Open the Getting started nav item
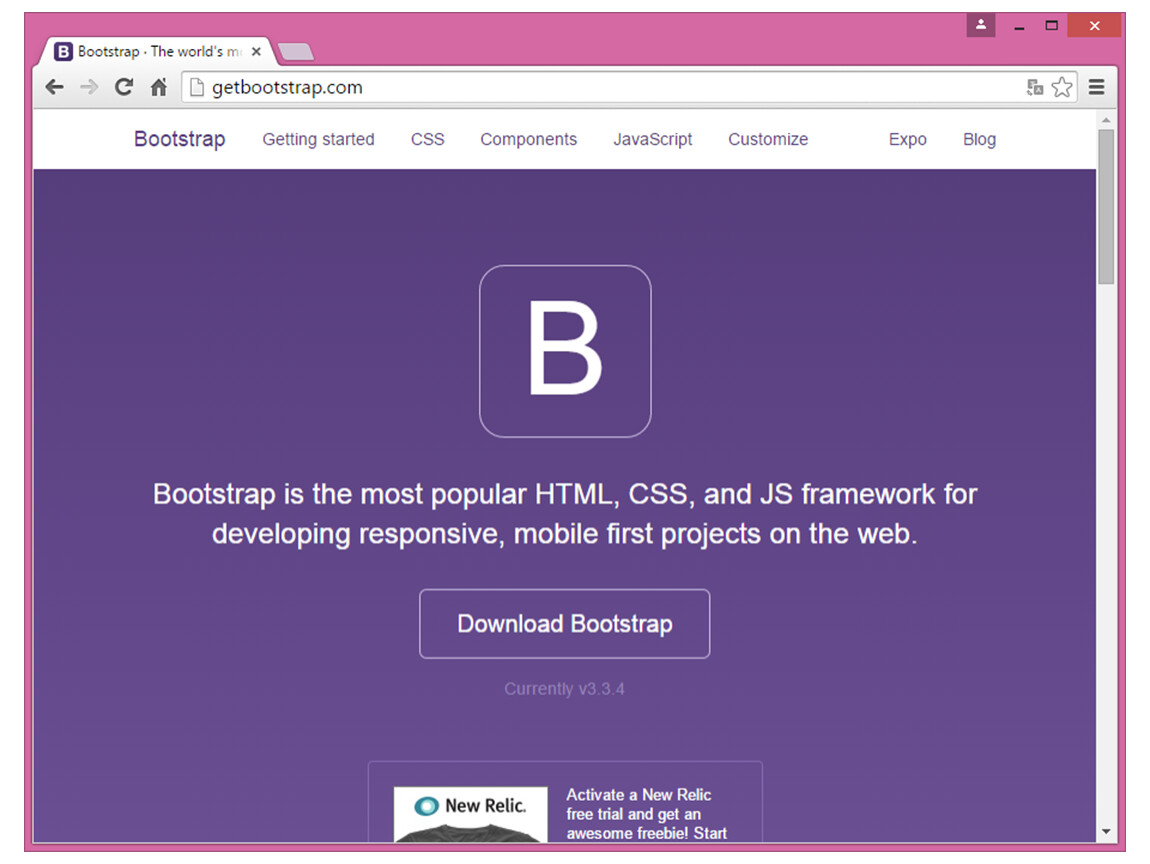This screenshot has width=1150, height=864. pos(318,140)
